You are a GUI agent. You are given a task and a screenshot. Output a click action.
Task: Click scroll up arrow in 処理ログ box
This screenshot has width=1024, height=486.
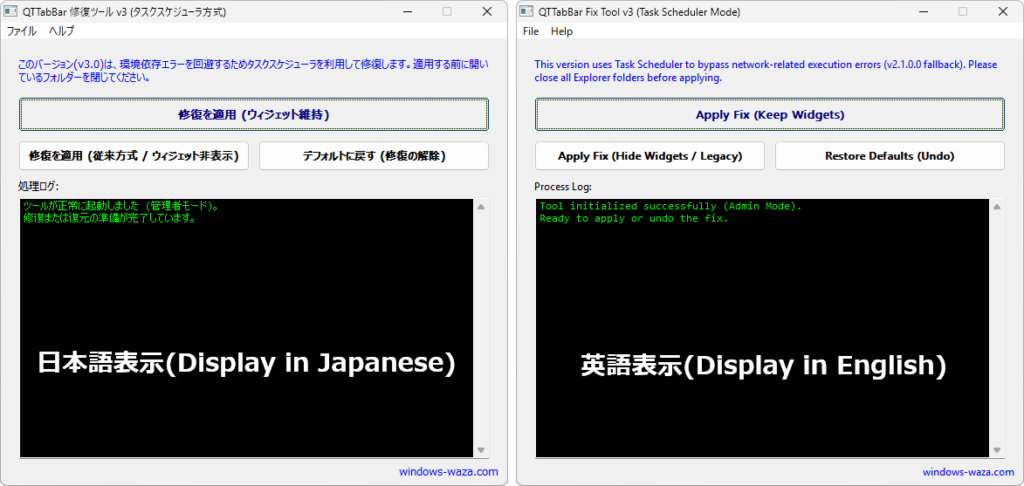click(x=481, y=207)
